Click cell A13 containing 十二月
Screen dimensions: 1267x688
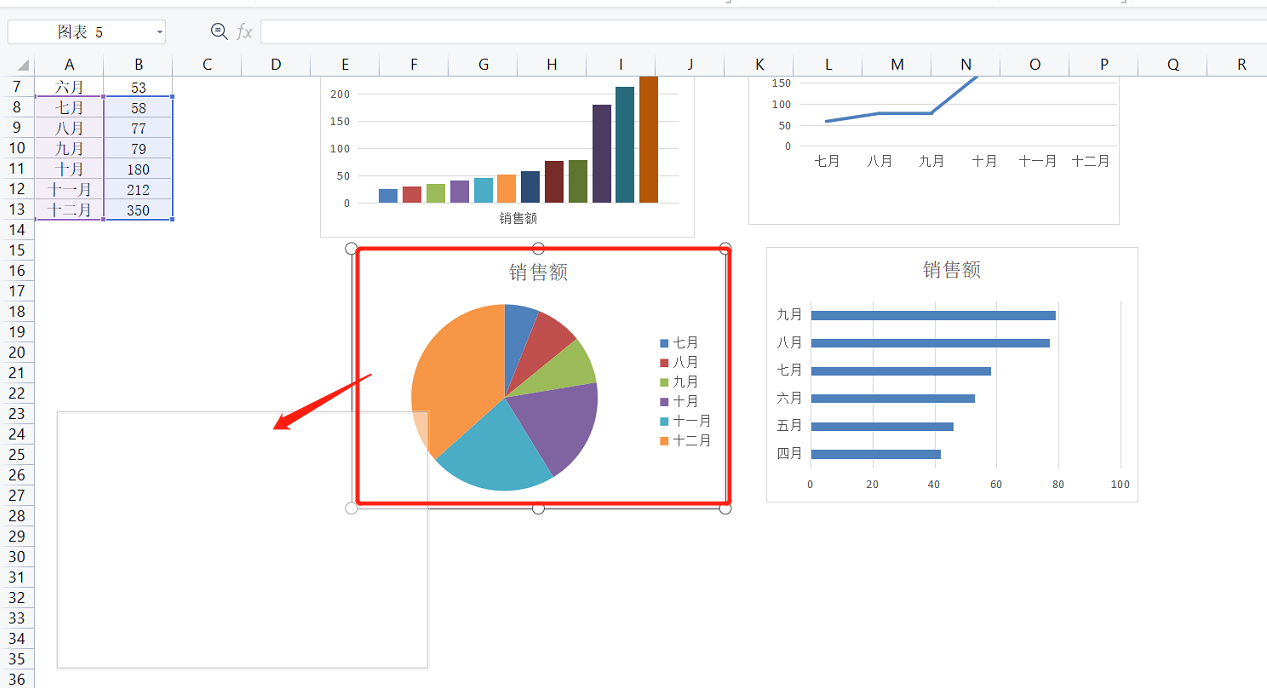click(x=69, y=210)
